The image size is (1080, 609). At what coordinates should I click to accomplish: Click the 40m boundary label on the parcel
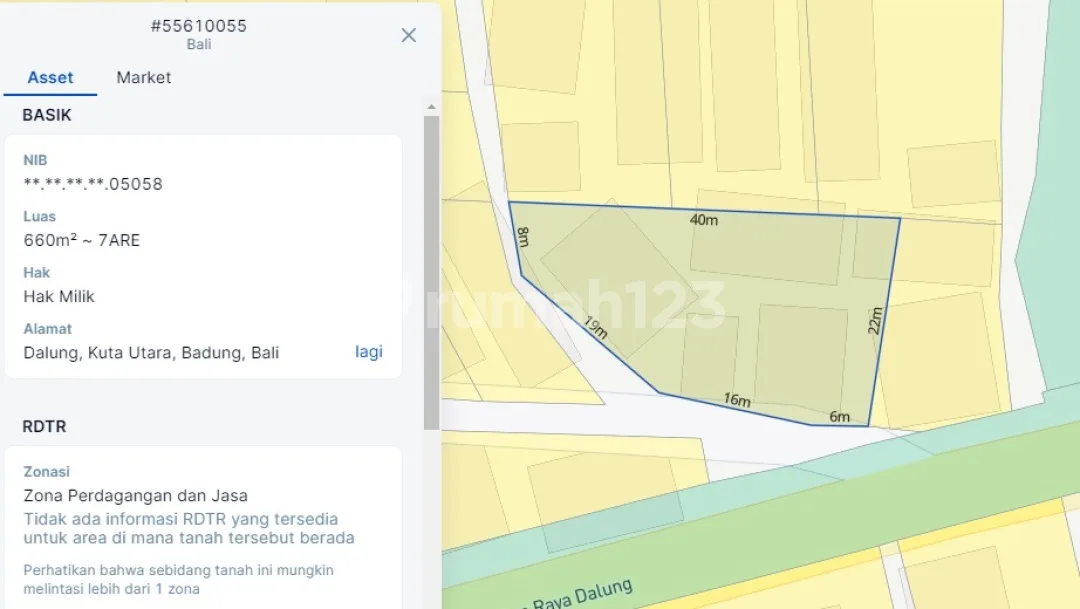(x=704, y=220)
